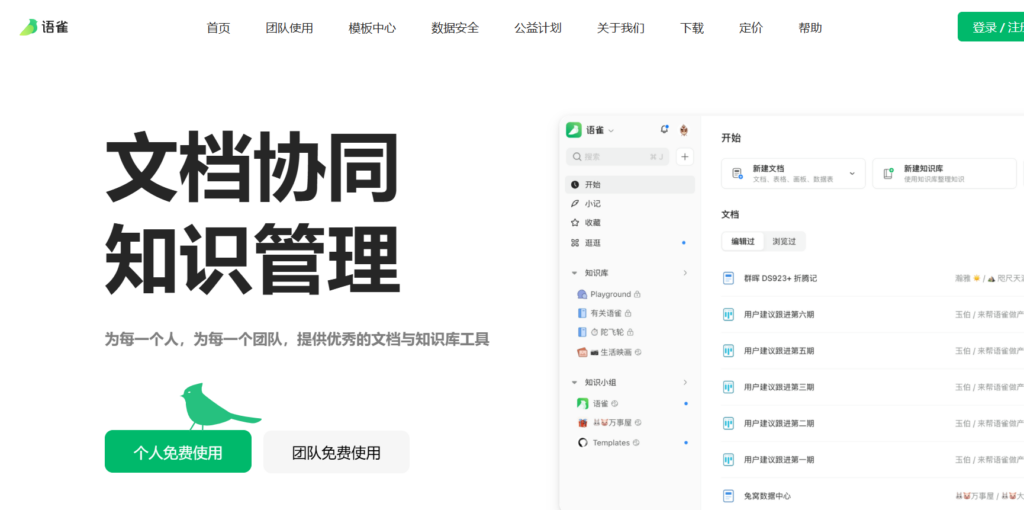Open the 生活映画 knowledge base icon

pos(582,352)
